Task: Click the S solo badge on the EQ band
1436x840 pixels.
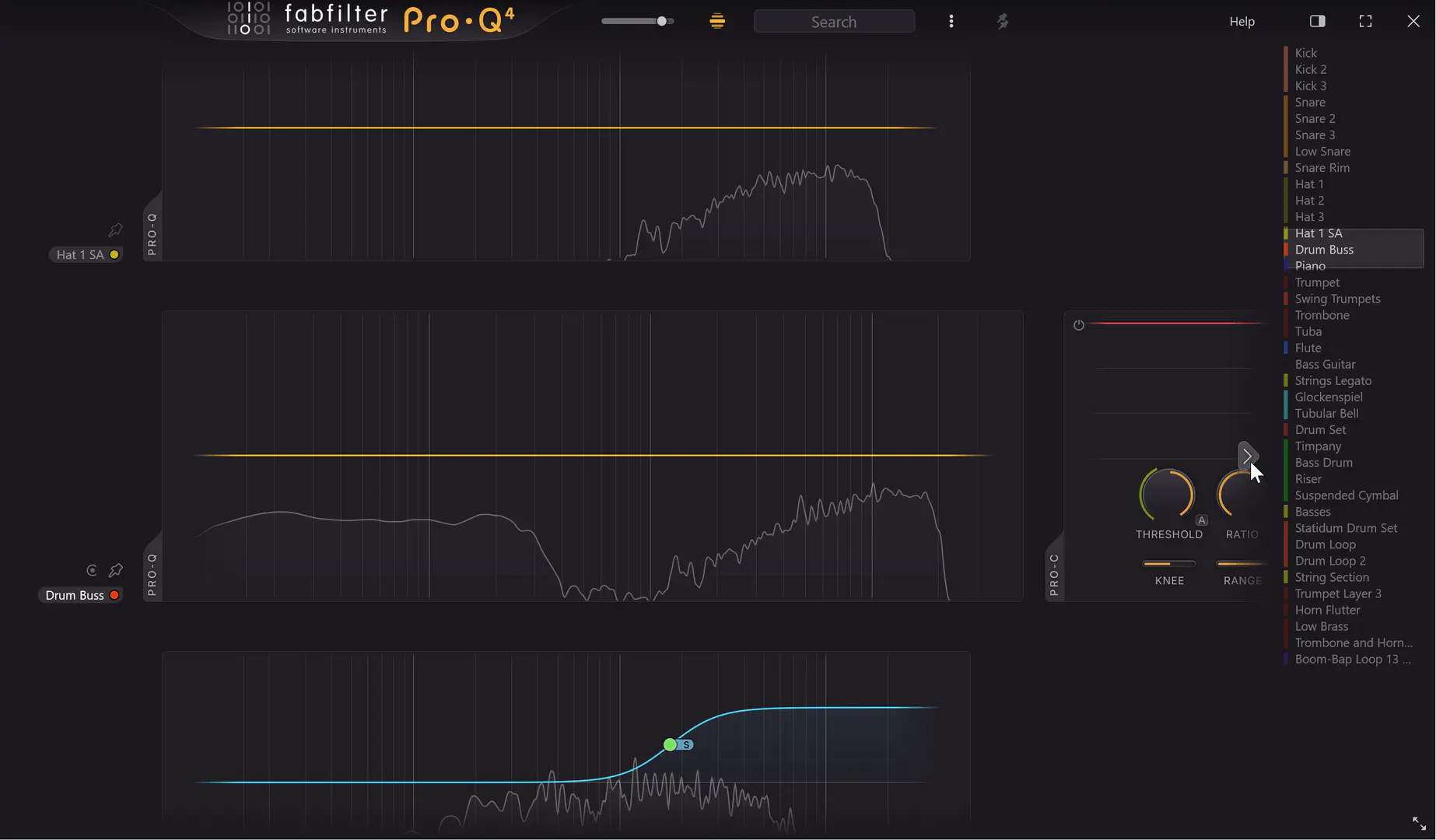Action: click(686, 744)
